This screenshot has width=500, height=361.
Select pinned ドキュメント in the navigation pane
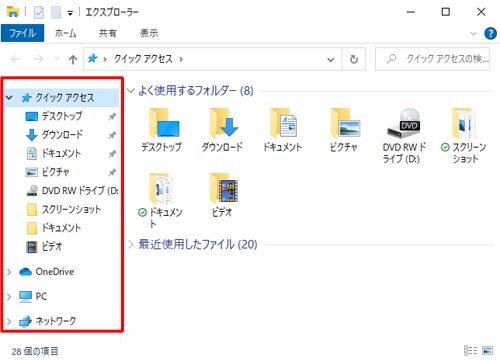(61, 154)
